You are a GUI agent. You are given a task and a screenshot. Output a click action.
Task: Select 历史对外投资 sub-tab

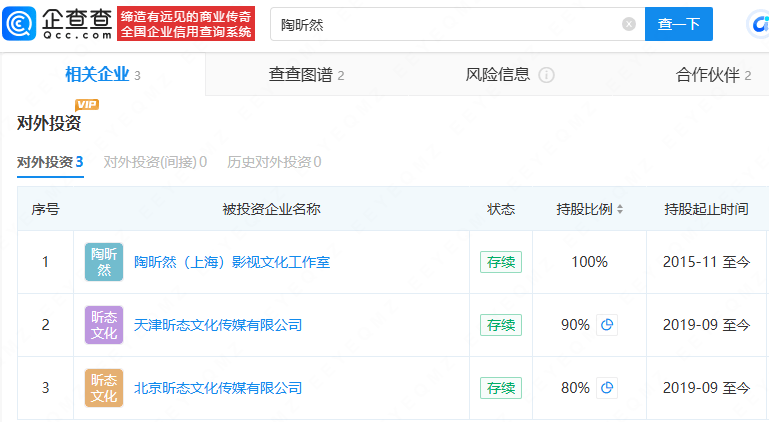click(274, 162)
